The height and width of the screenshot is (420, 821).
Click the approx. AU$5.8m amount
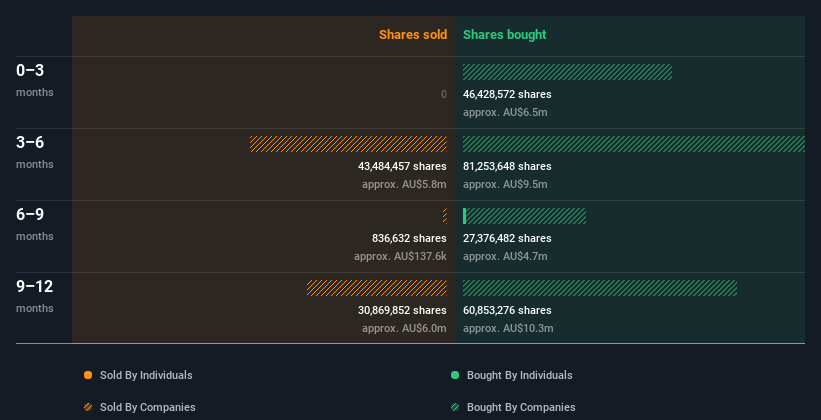coord(404,184)
